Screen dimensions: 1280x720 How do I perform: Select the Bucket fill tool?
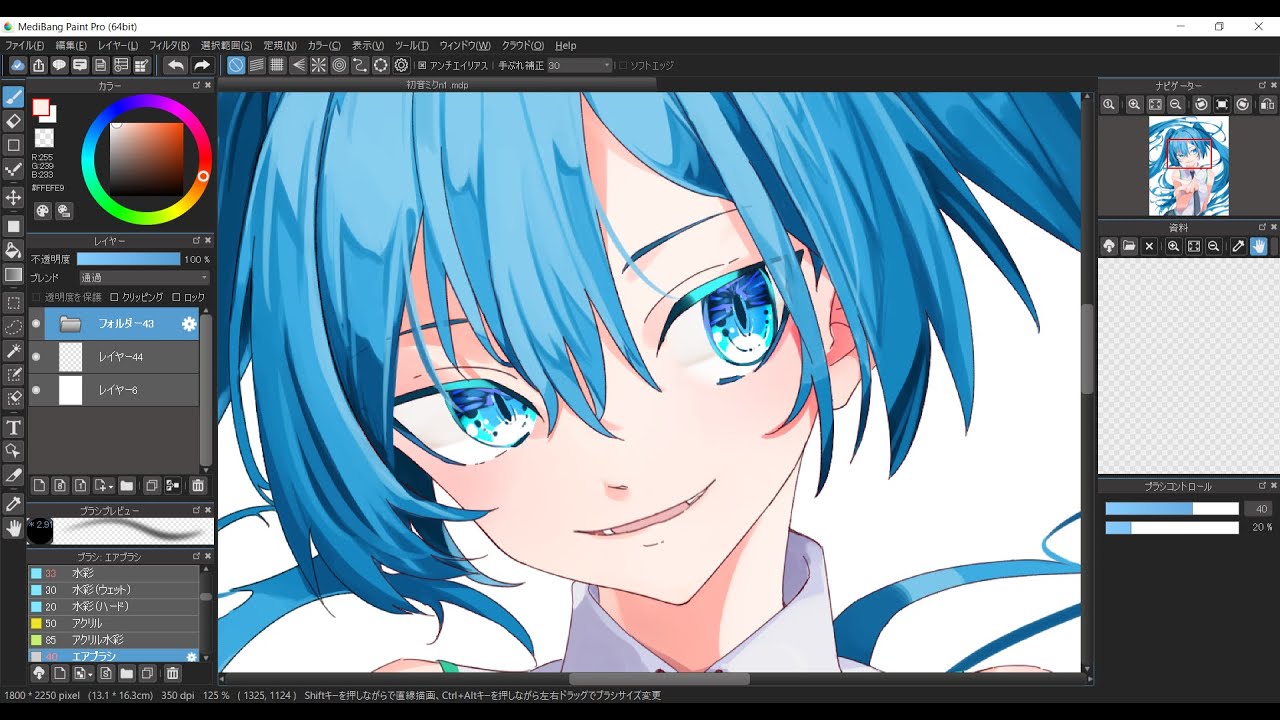tap(14, 249)
